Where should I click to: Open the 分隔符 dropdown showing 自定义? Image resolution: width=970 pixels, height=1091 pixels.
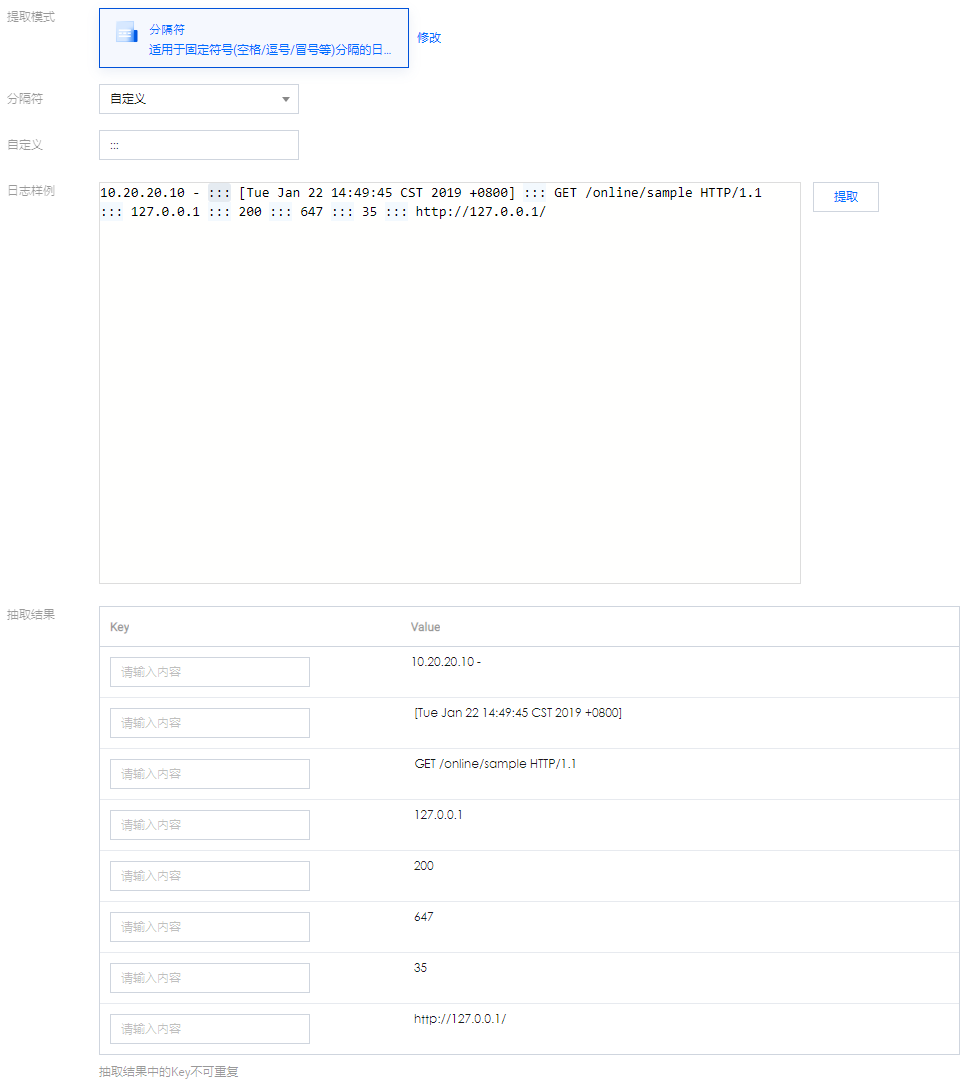[x=198, y=99]
